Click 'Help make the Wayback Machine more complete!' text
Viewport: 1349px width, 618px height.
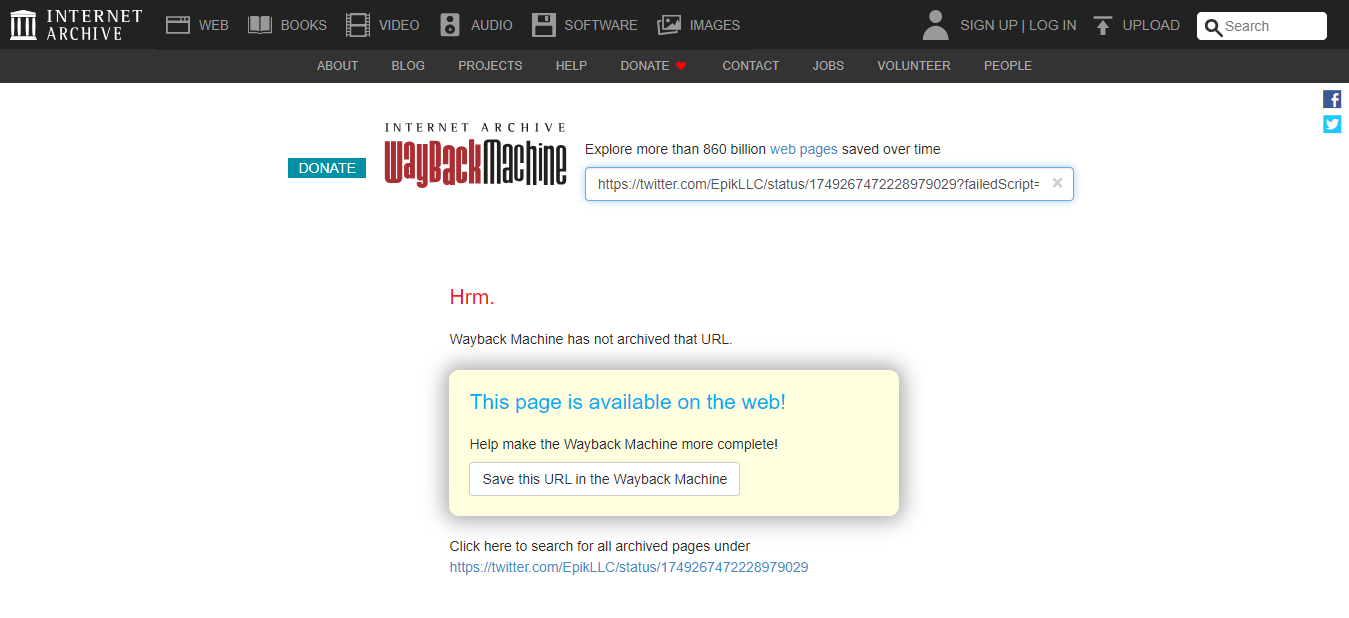tap(624, 444)
